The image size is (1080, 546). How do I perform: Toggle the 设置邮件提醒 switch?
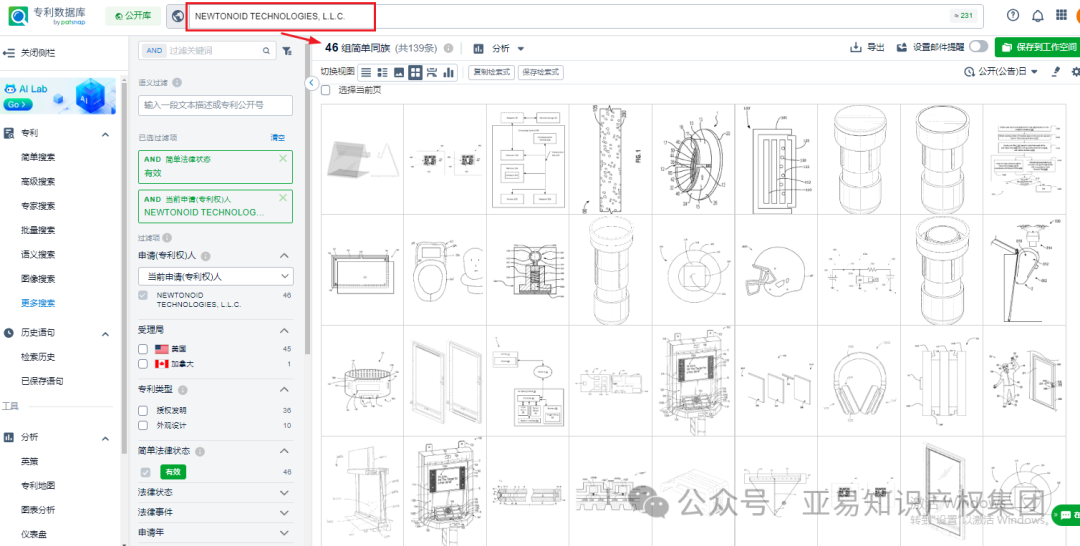978,47
